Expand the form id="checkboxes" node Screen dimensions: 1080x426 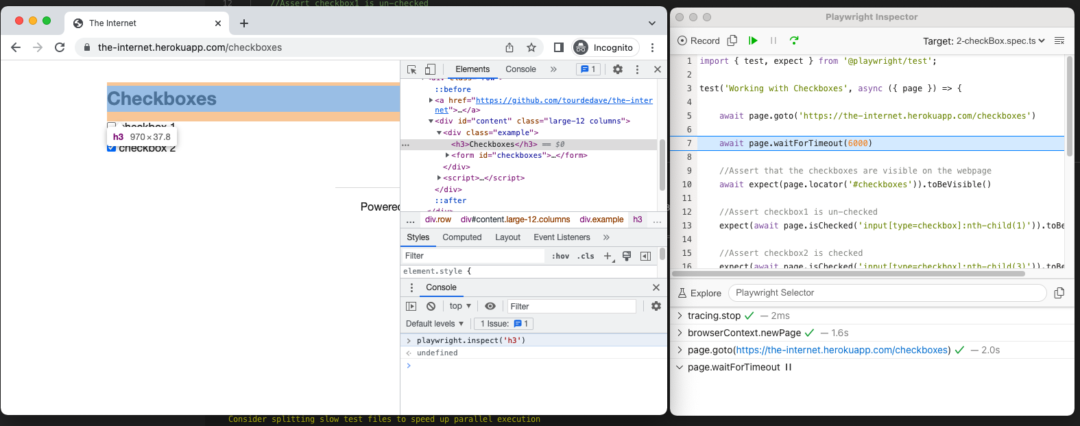(448, 155)
